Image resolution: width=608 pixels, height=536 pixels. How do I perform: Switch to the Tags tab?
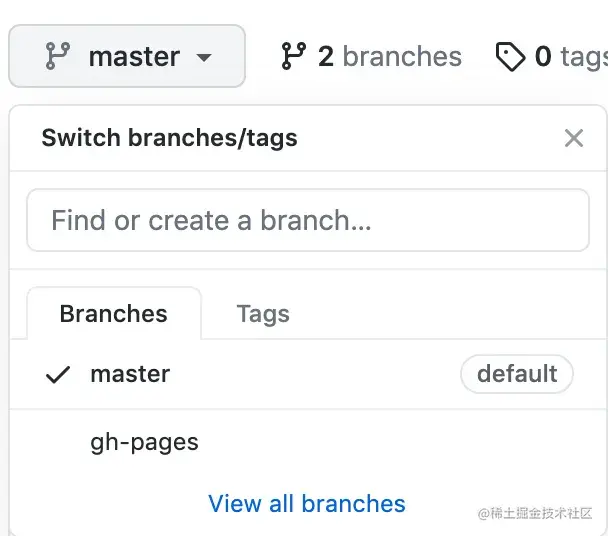[x=263, y=314]
